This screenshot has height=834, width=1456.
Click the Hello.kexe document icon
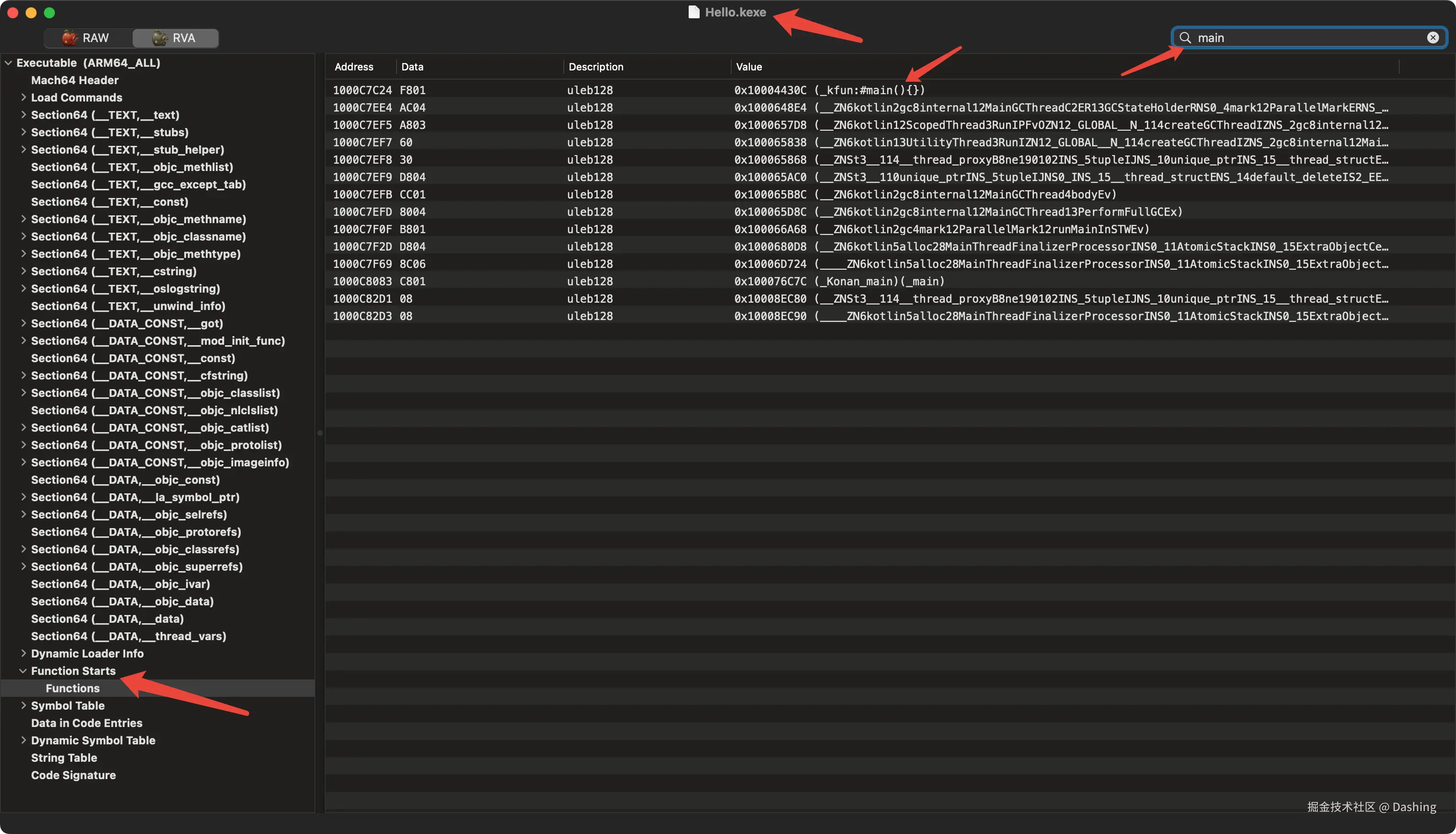694,12
